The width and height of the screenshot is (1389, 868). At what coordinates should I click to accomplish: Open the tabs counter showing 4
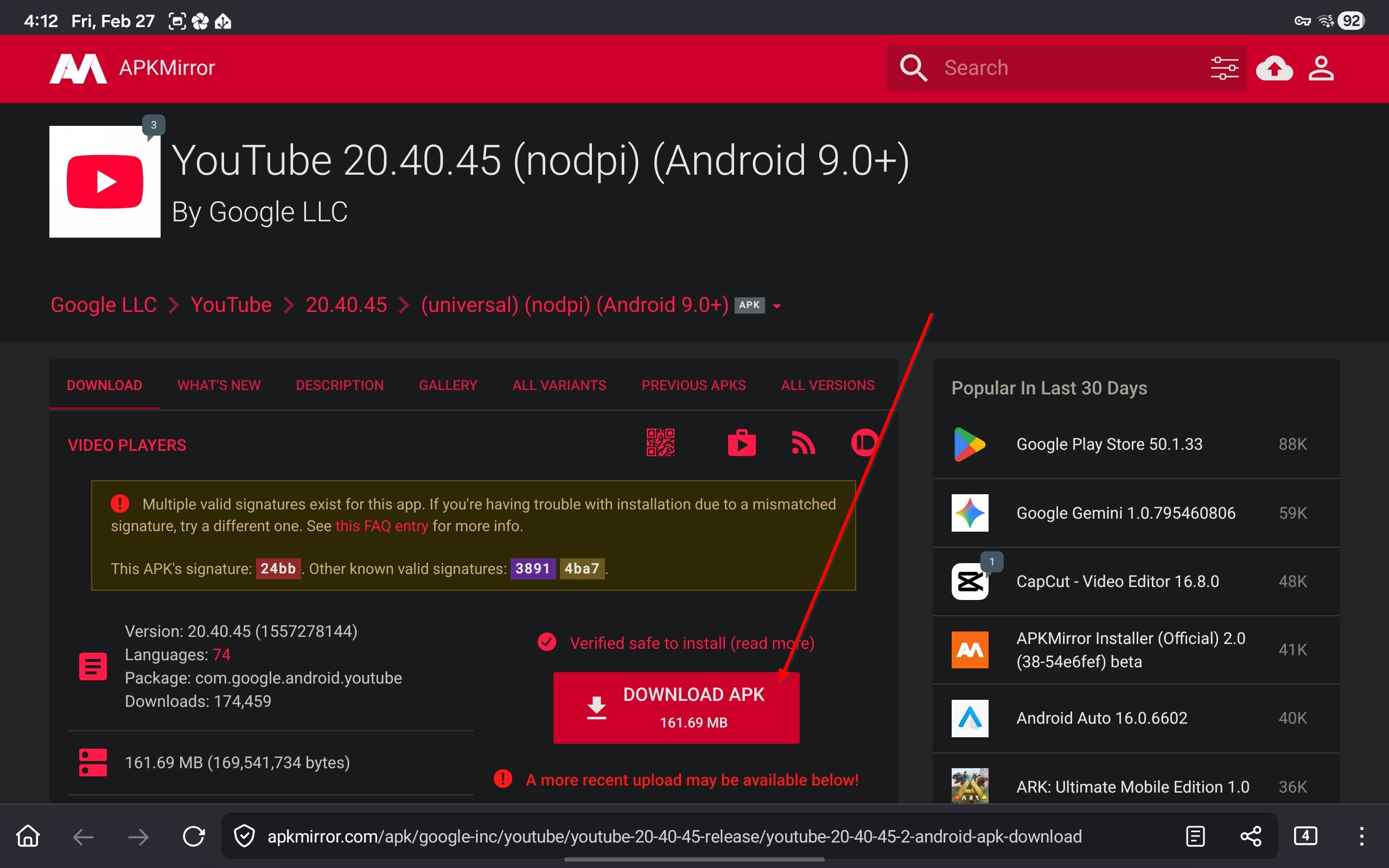coord(1305,836)
